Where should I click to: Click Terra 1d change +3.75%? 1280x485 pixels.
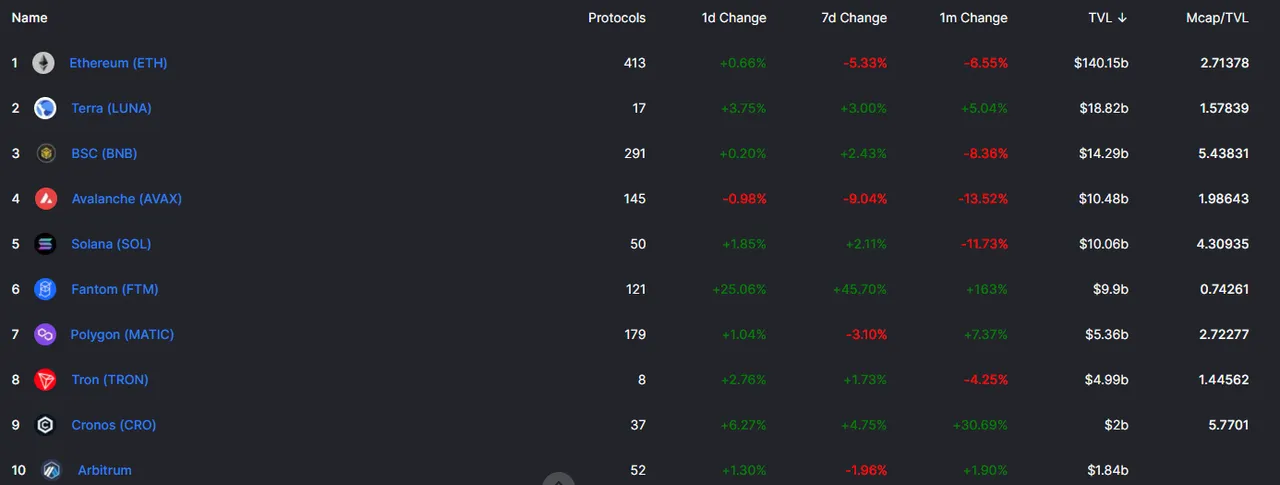(743, 108)
